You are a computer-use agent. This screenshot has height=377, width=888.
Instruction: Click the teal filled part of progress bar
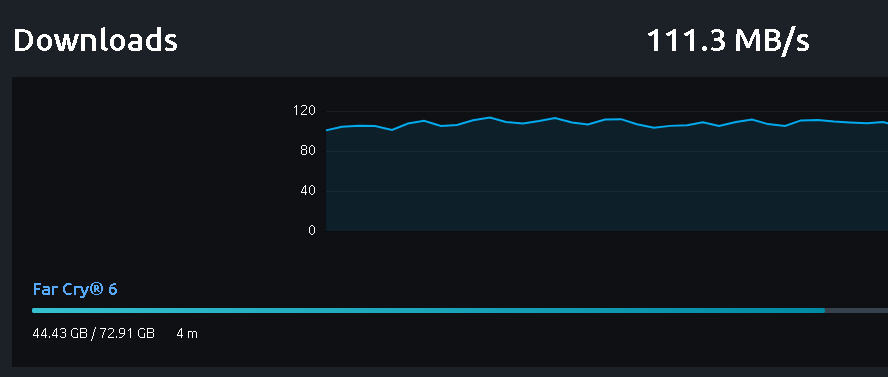tap(428, 310)
